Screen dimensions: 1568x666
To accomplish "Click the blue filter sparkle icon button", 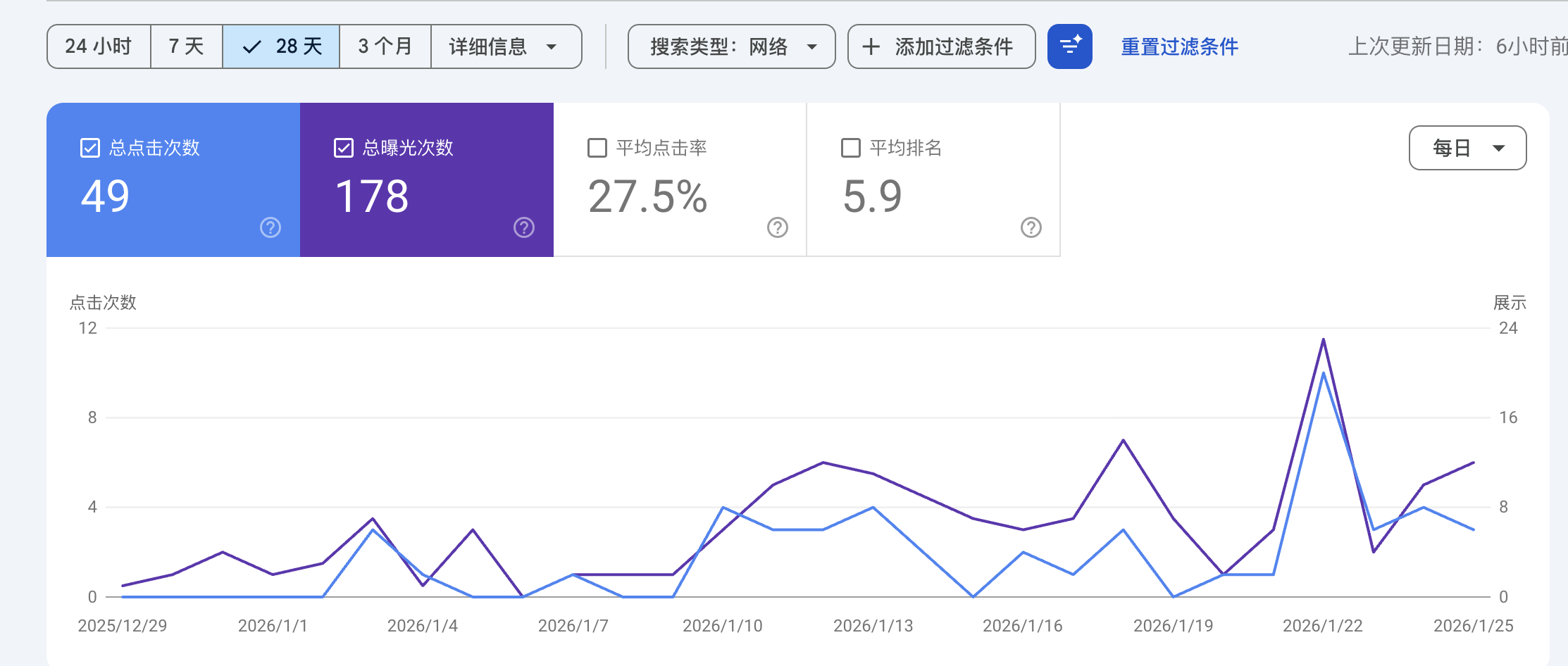I will (x=1069, y=46).
